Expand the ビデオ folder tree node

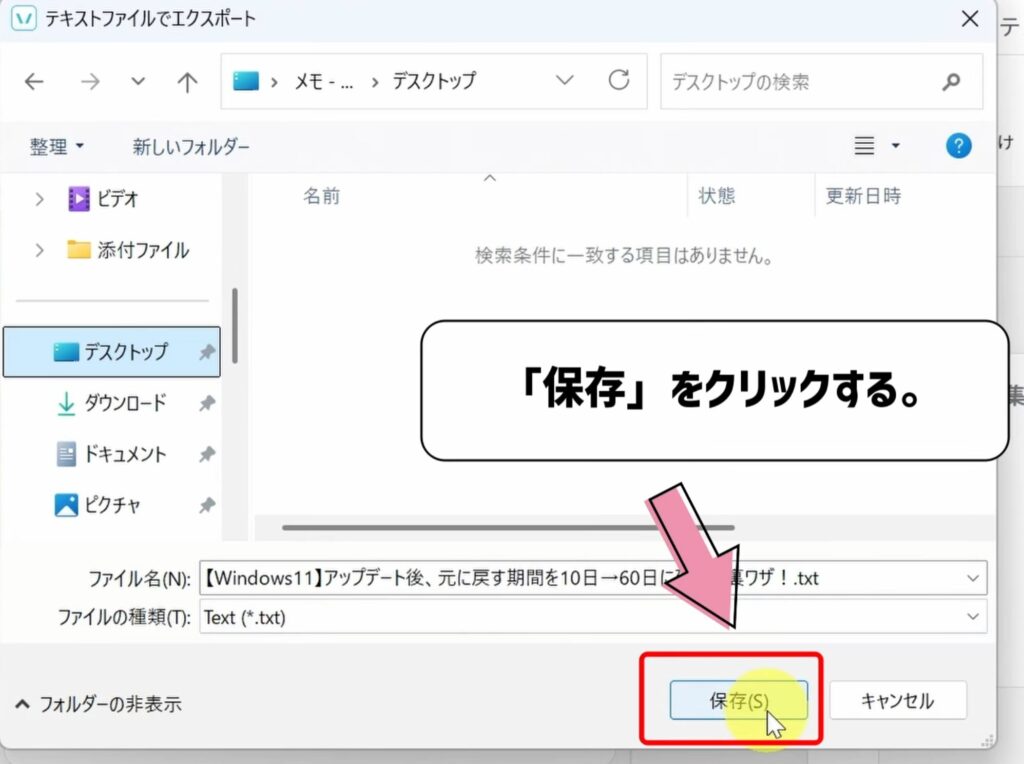40,199
